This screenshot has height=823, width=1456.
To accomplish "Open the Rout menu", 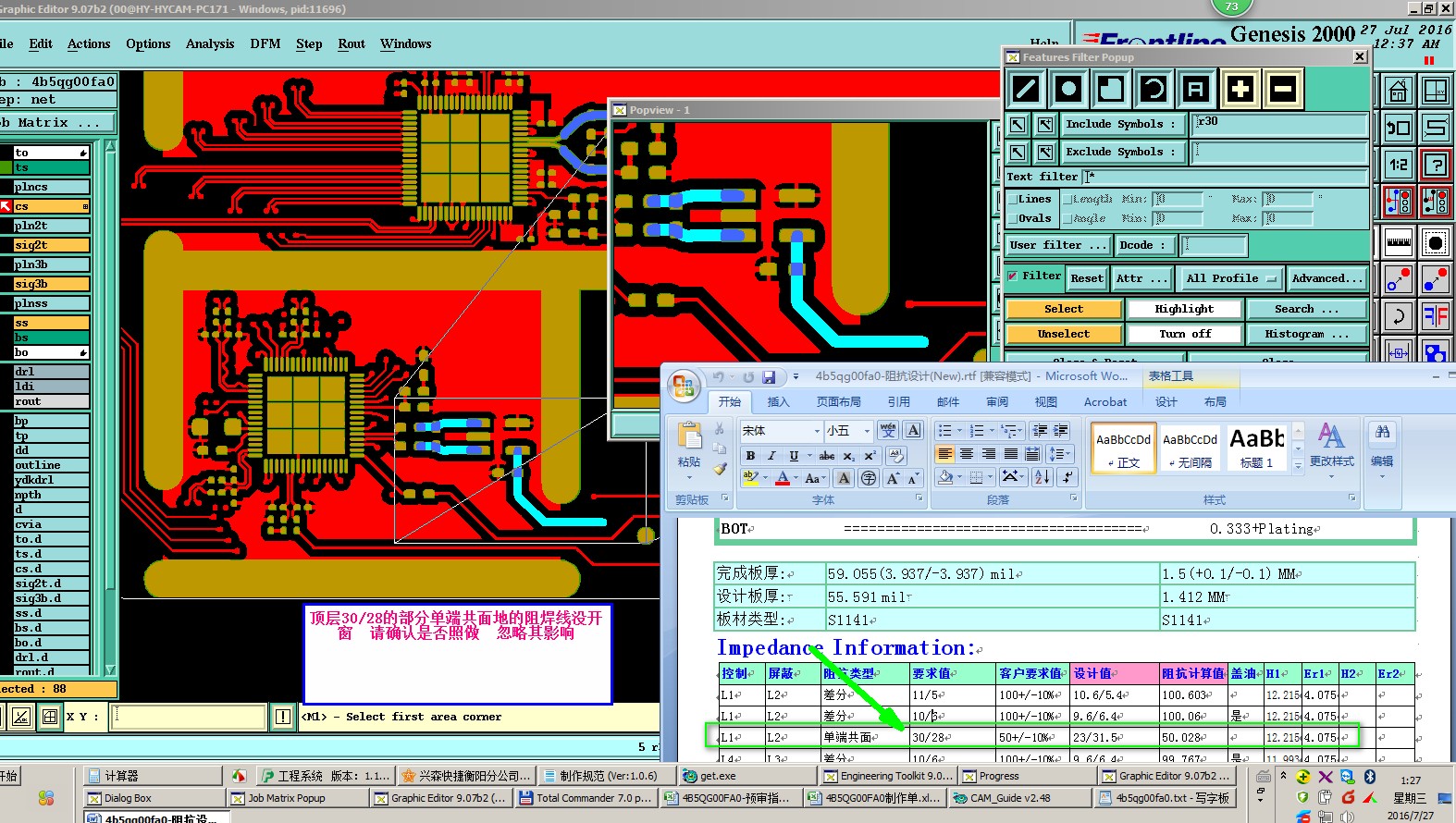I will 352,43.
